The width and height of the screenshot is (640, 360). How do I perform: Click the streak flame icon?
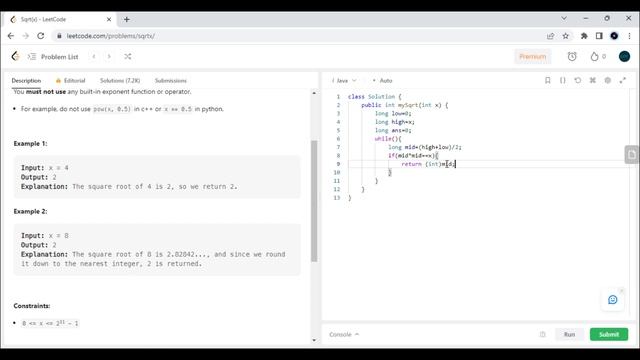594,57
